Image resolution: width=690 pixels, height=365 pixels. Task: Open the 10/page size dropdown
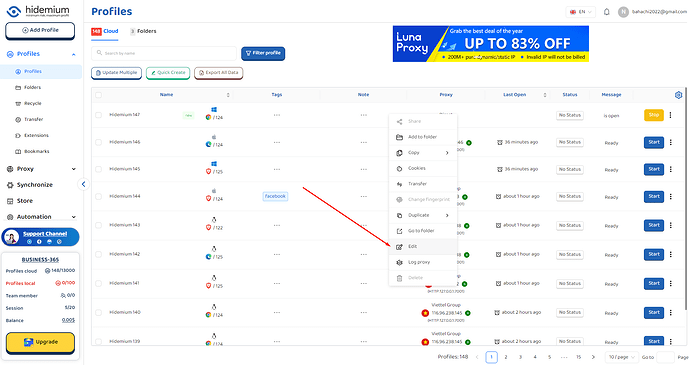click(621, 357)
